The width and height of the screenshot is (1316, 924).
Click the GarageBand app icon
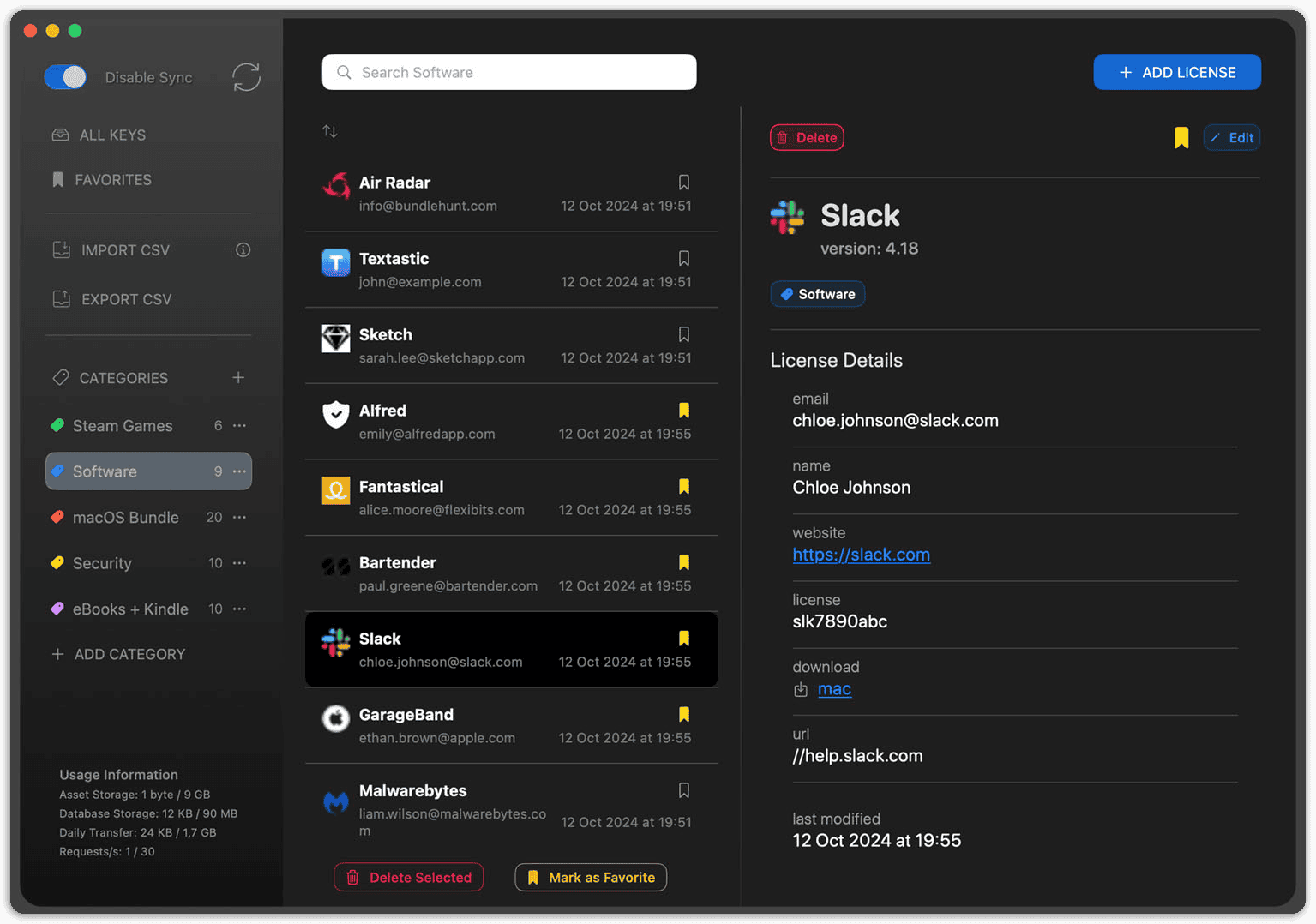tap(336, 718)
